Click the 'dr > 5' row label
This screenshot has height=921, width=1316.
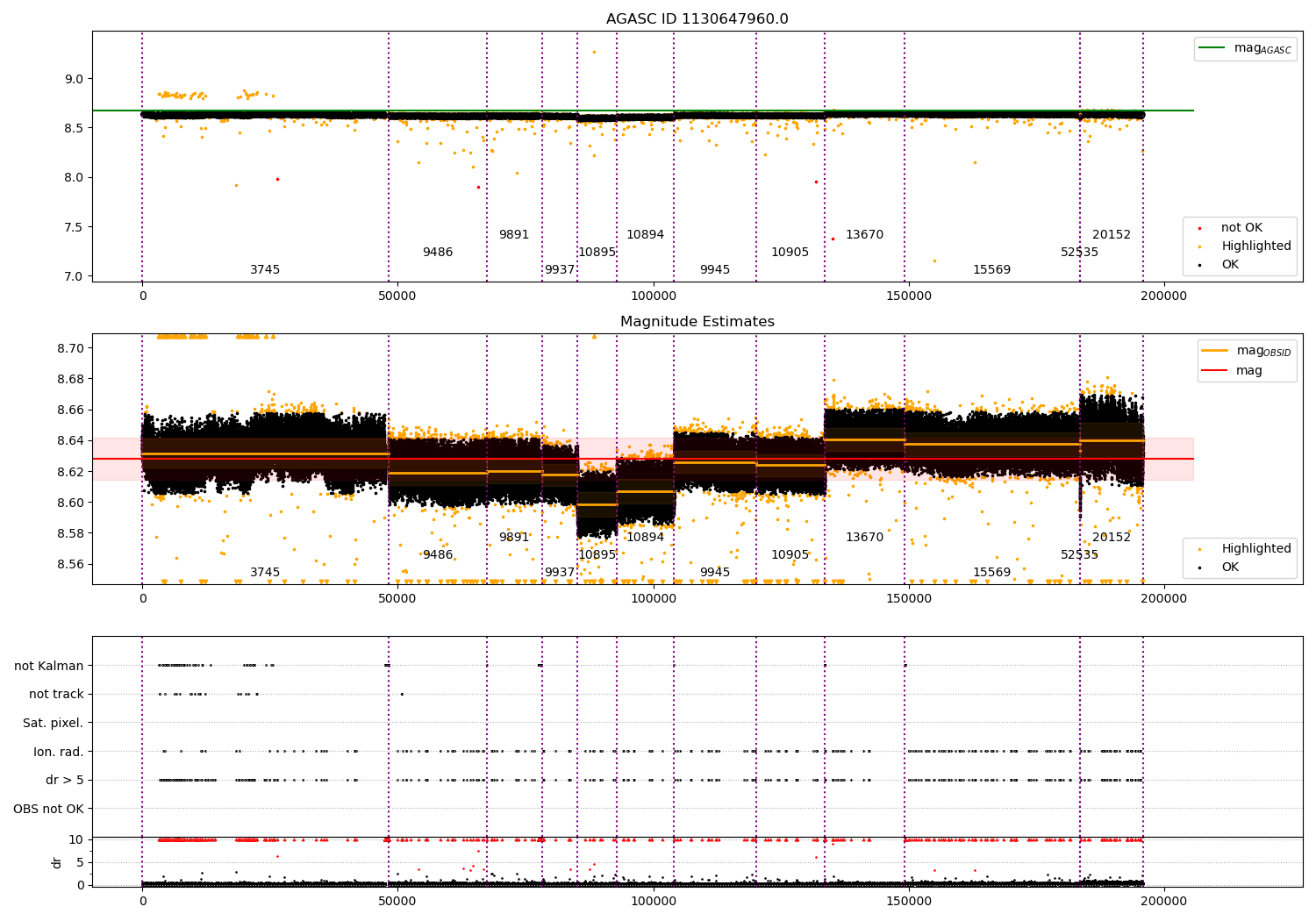tap(65, 781)
